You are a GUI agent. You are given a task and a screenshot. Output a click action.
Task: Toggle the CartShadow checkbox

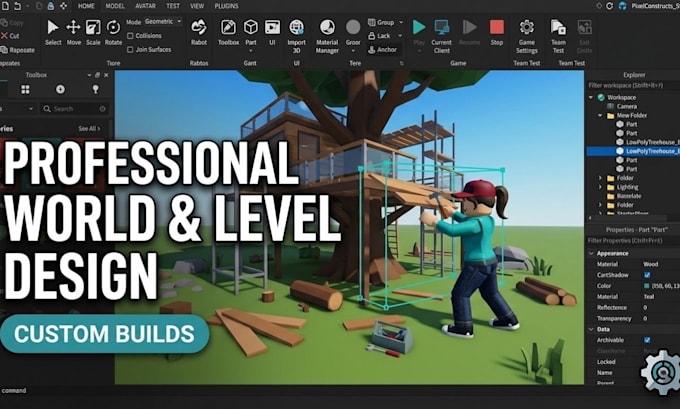pyautogui.click(x=647, y=275)
